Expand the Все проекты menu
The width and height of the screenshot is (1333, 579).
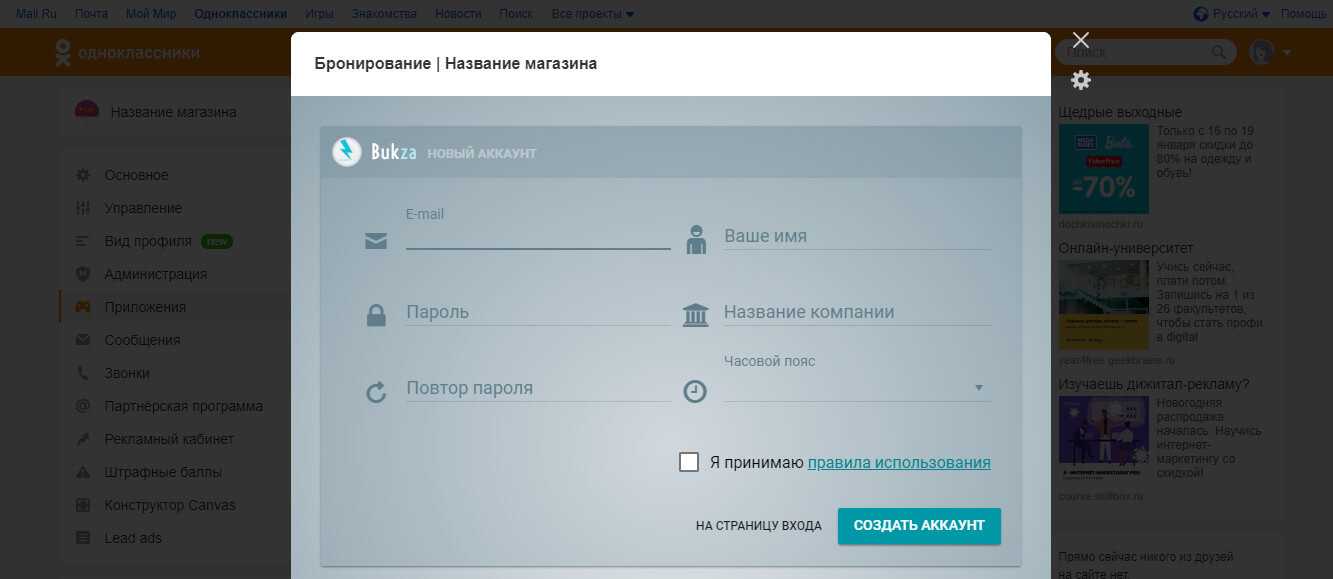pos(593,14)
